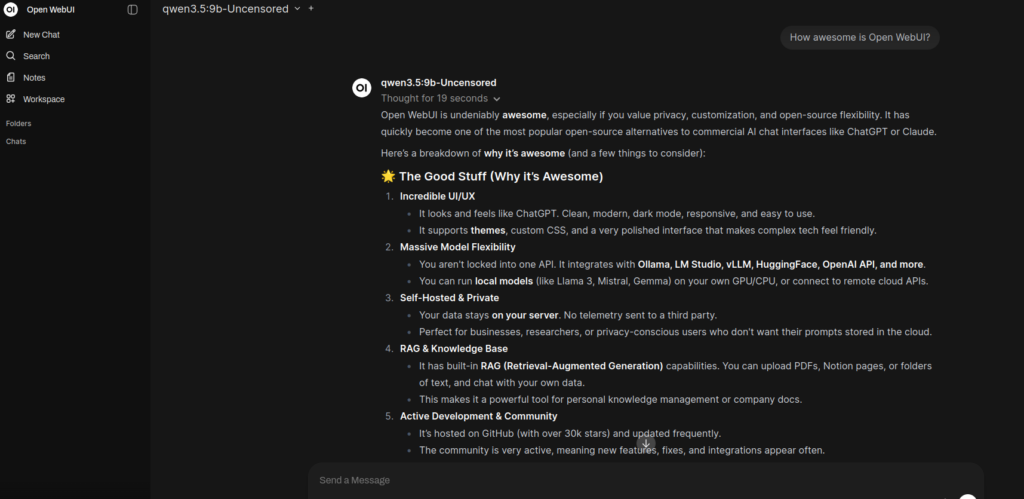Click the assistant avatar next to qwen3.5:9b-Uncensored
This screenshot has width=1024, height=499.
pos(362,88)
